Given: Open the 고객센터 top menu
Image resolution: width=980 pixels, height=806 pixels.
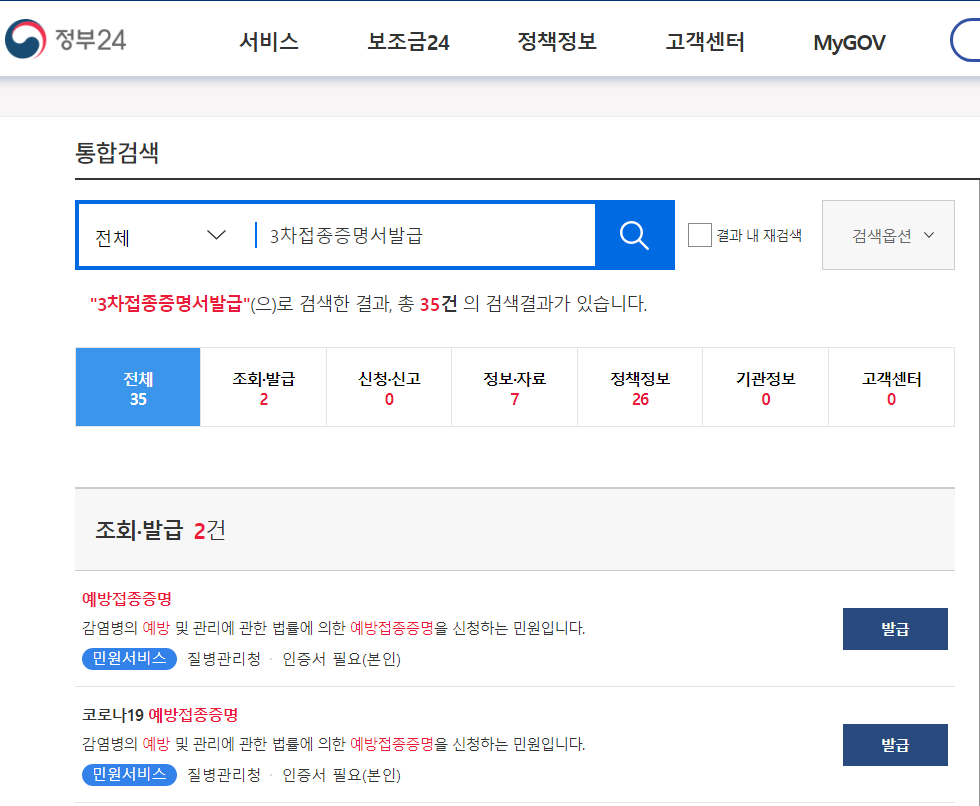Looking at the screenshot, I should tap(704, 41).
